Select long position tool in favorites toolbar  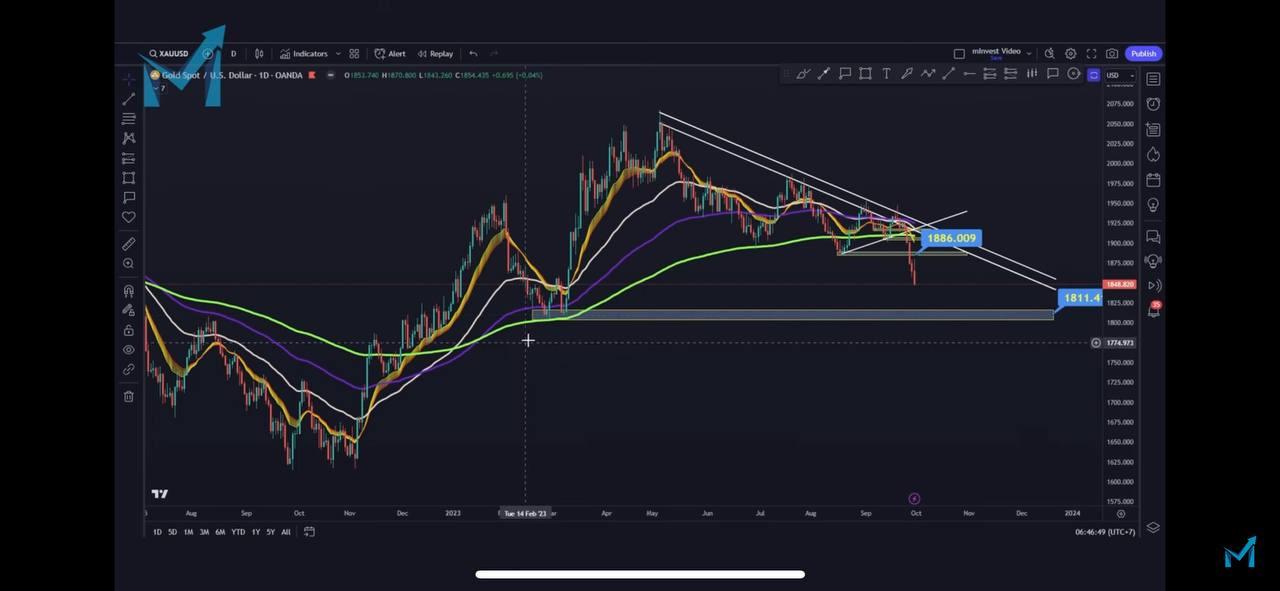coord(990,74)
